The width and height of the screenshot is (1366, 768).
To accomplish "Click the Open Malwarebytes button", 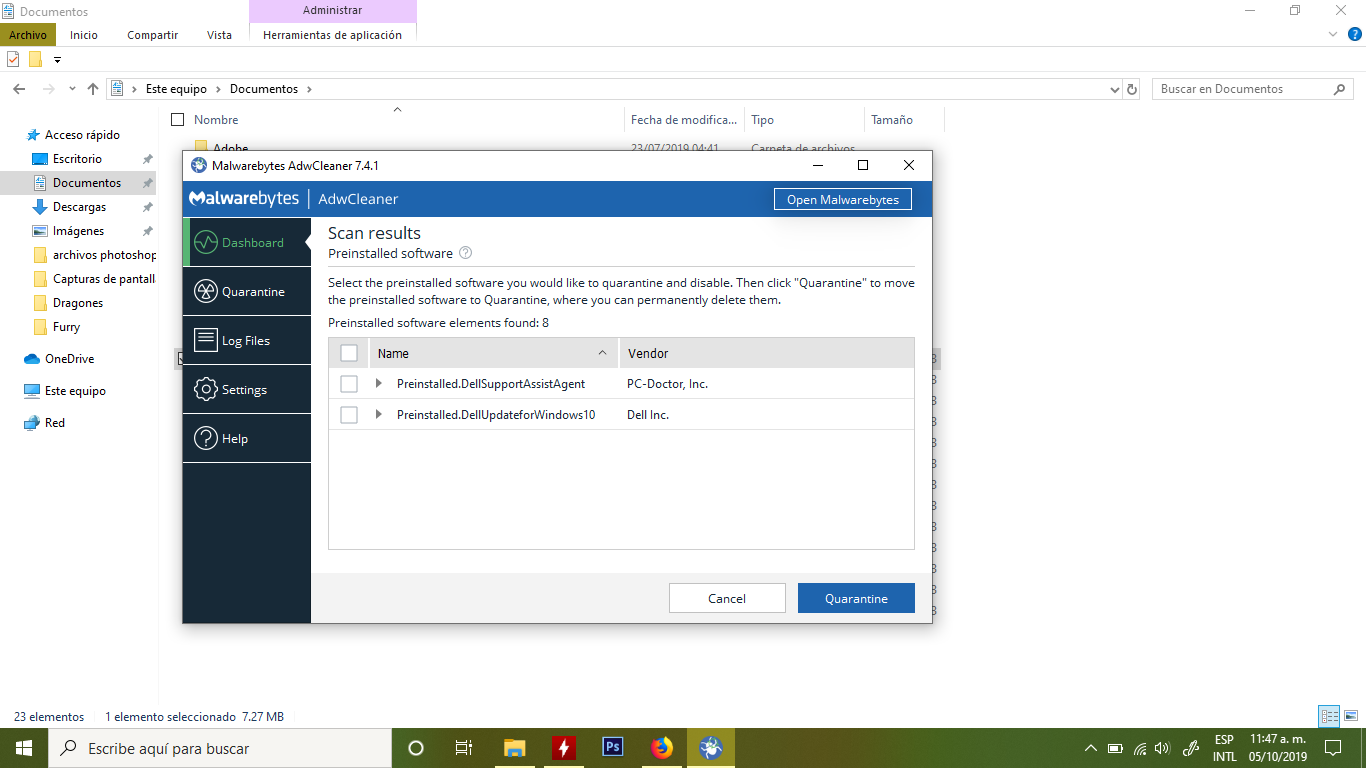I will coord(843,199).
